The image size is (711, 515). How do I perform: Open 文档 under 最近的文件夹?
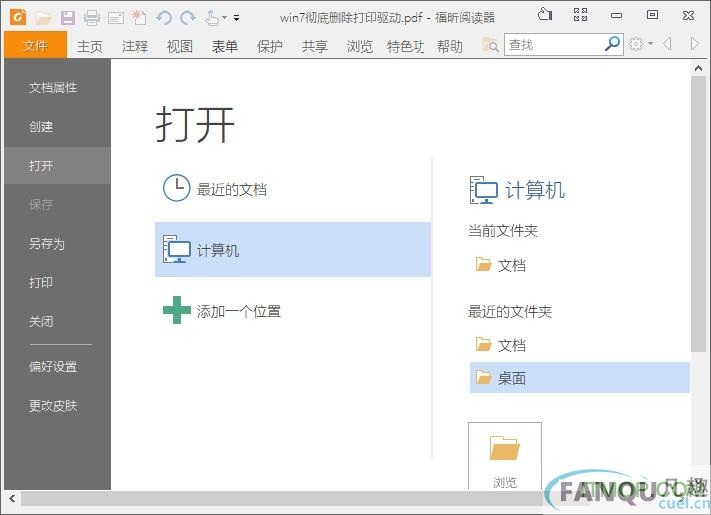click(x=580, y=345)
